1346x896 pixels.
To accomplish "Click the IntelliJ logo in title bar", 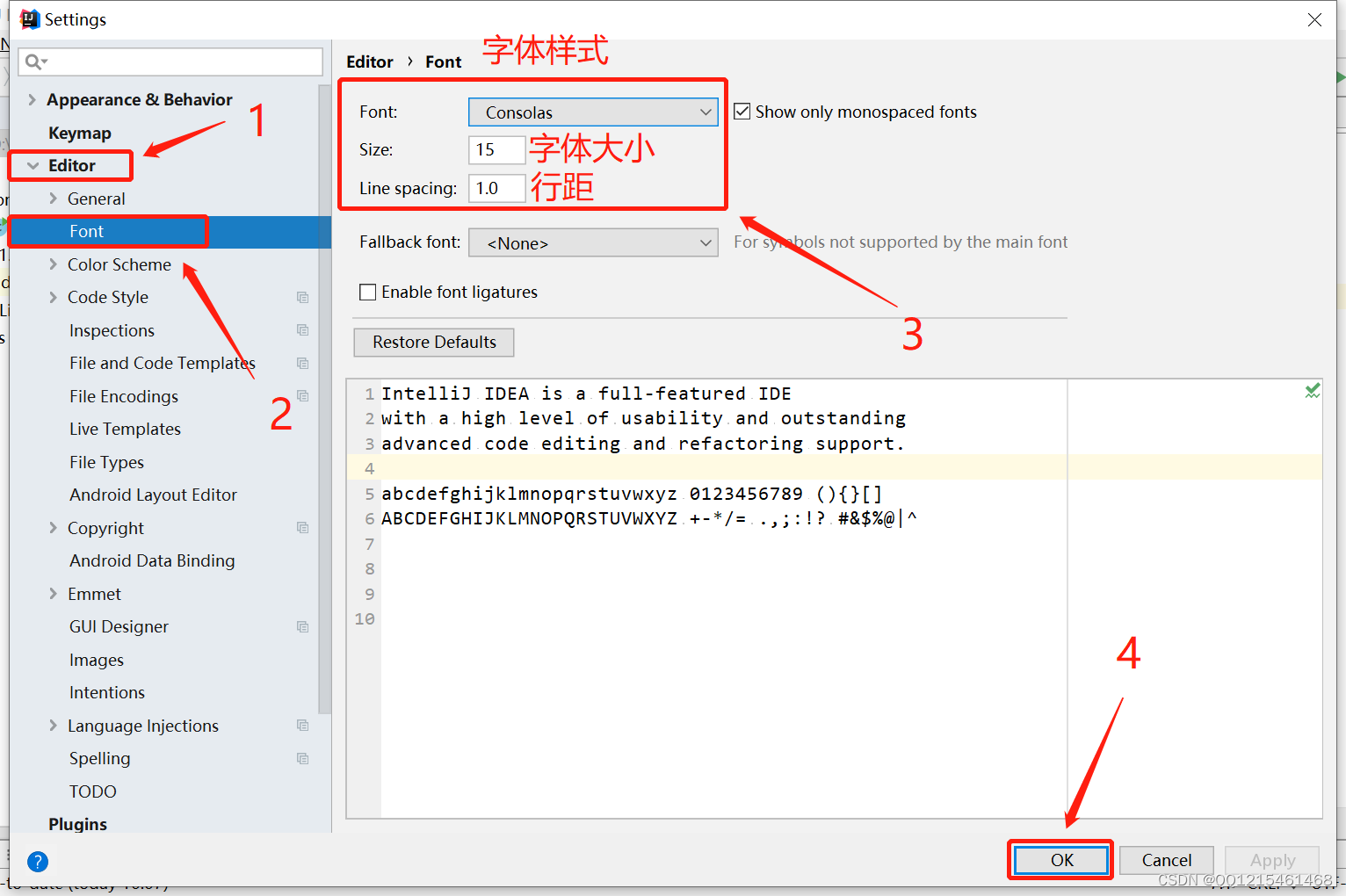I will point(30,19).
